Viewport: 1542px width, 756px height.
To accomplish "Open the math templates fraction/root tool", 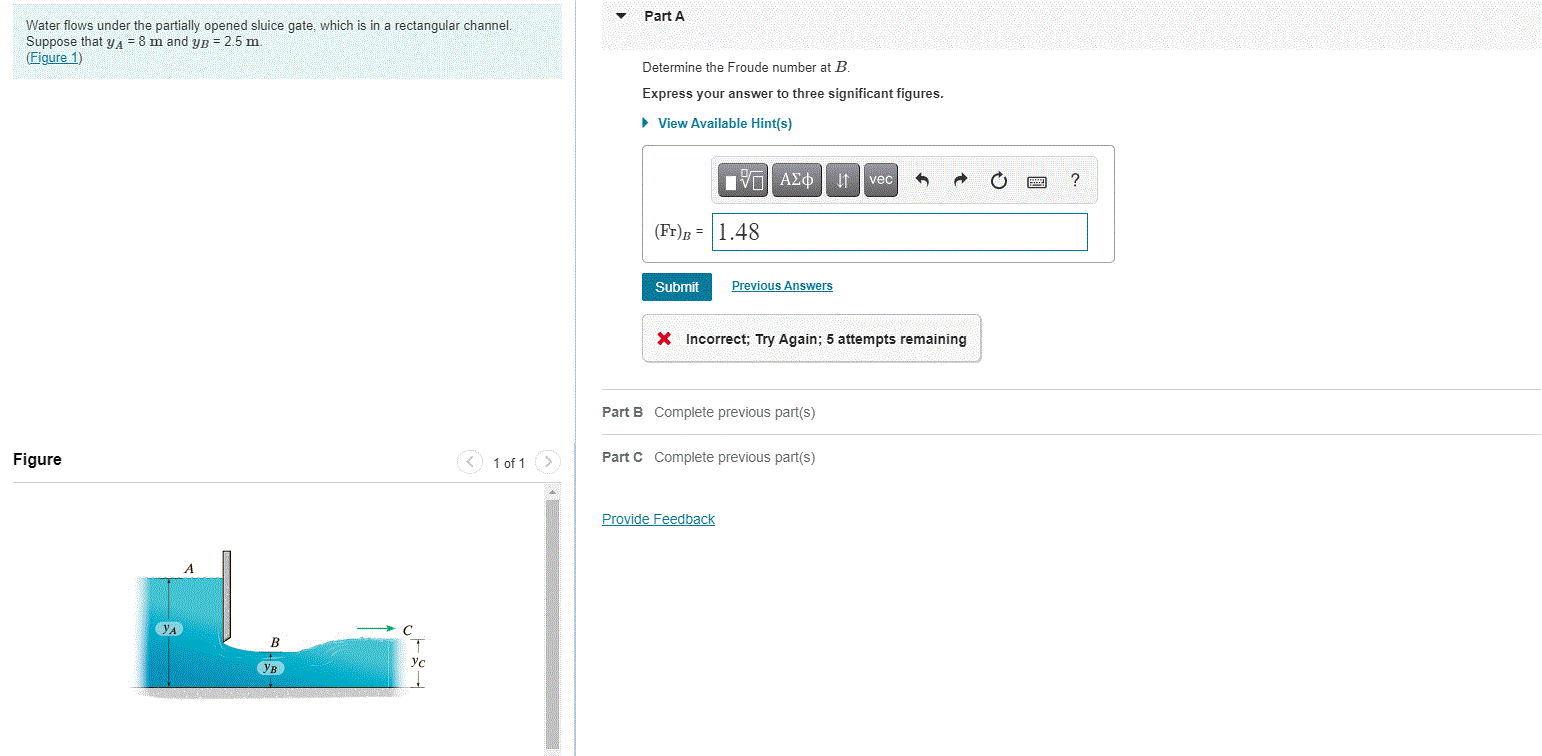I will coord(744,180).
